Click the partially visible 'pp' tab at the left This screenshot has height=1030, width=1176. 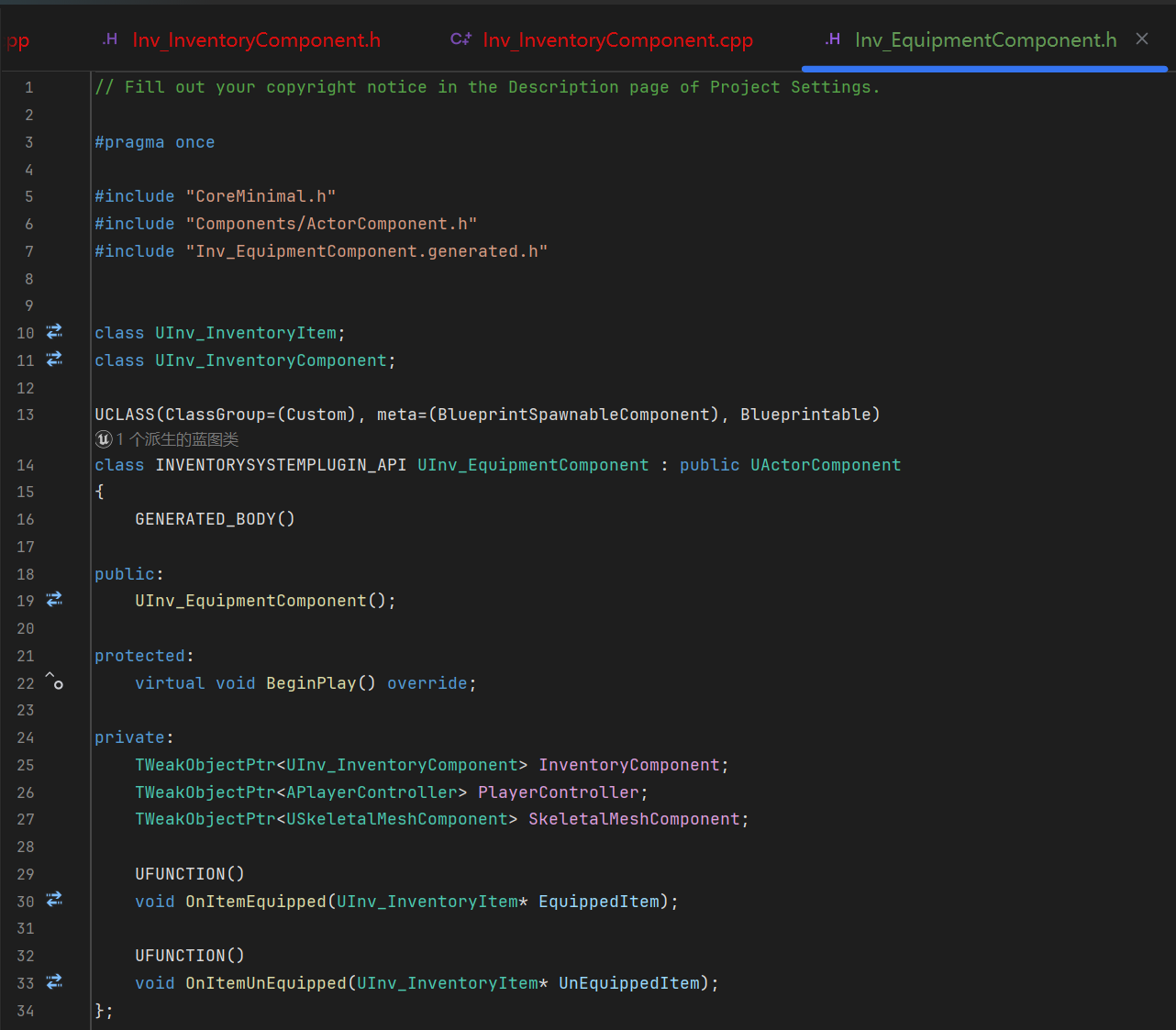pyautogui.click(x=17, y=40)
